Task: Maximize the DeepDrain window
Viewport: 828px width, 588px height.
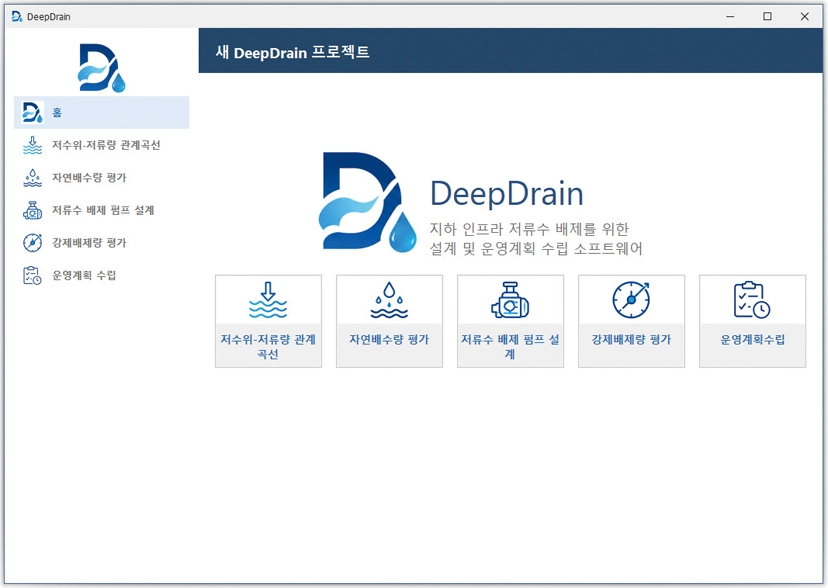Action: coord(767,16)
